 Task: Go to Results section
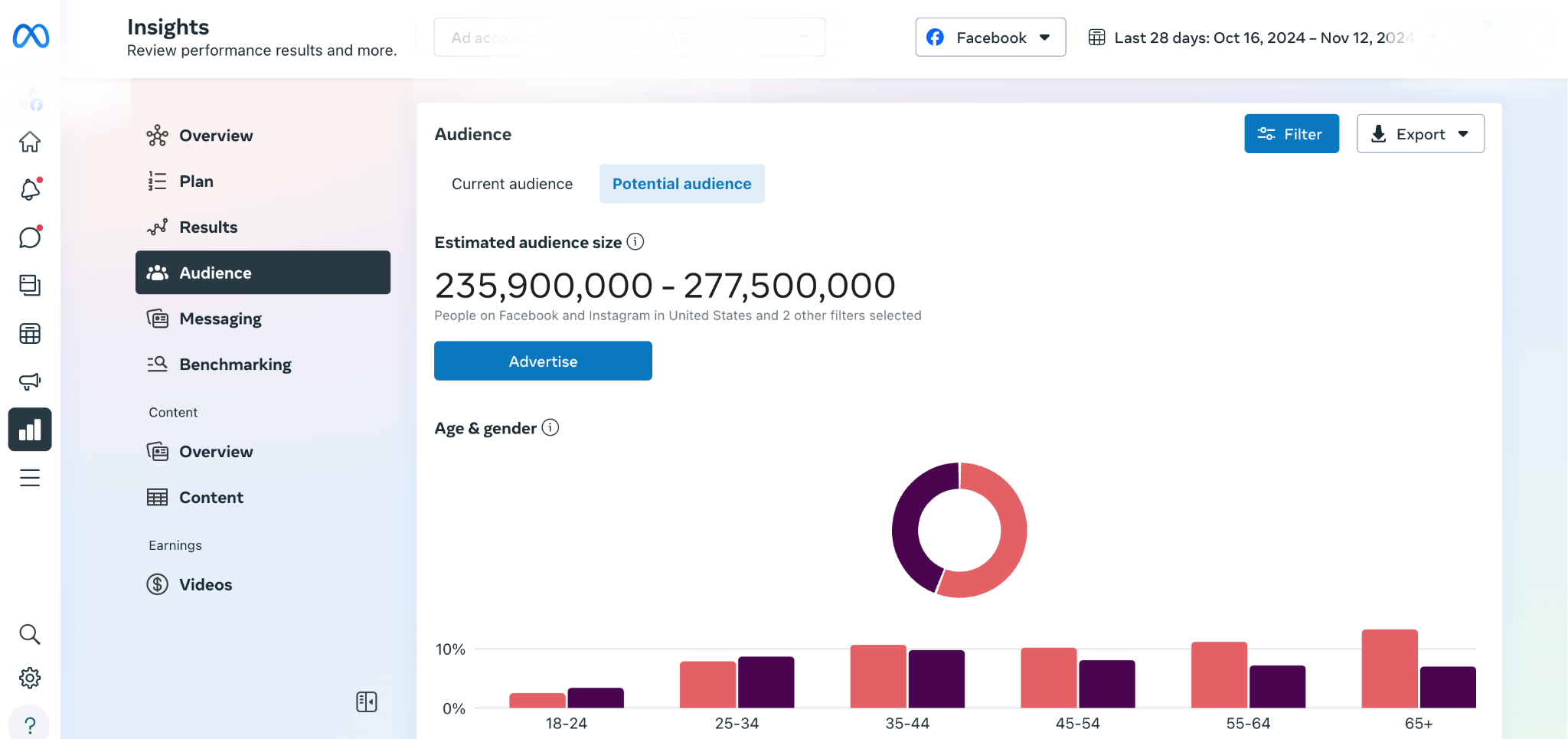263,227
